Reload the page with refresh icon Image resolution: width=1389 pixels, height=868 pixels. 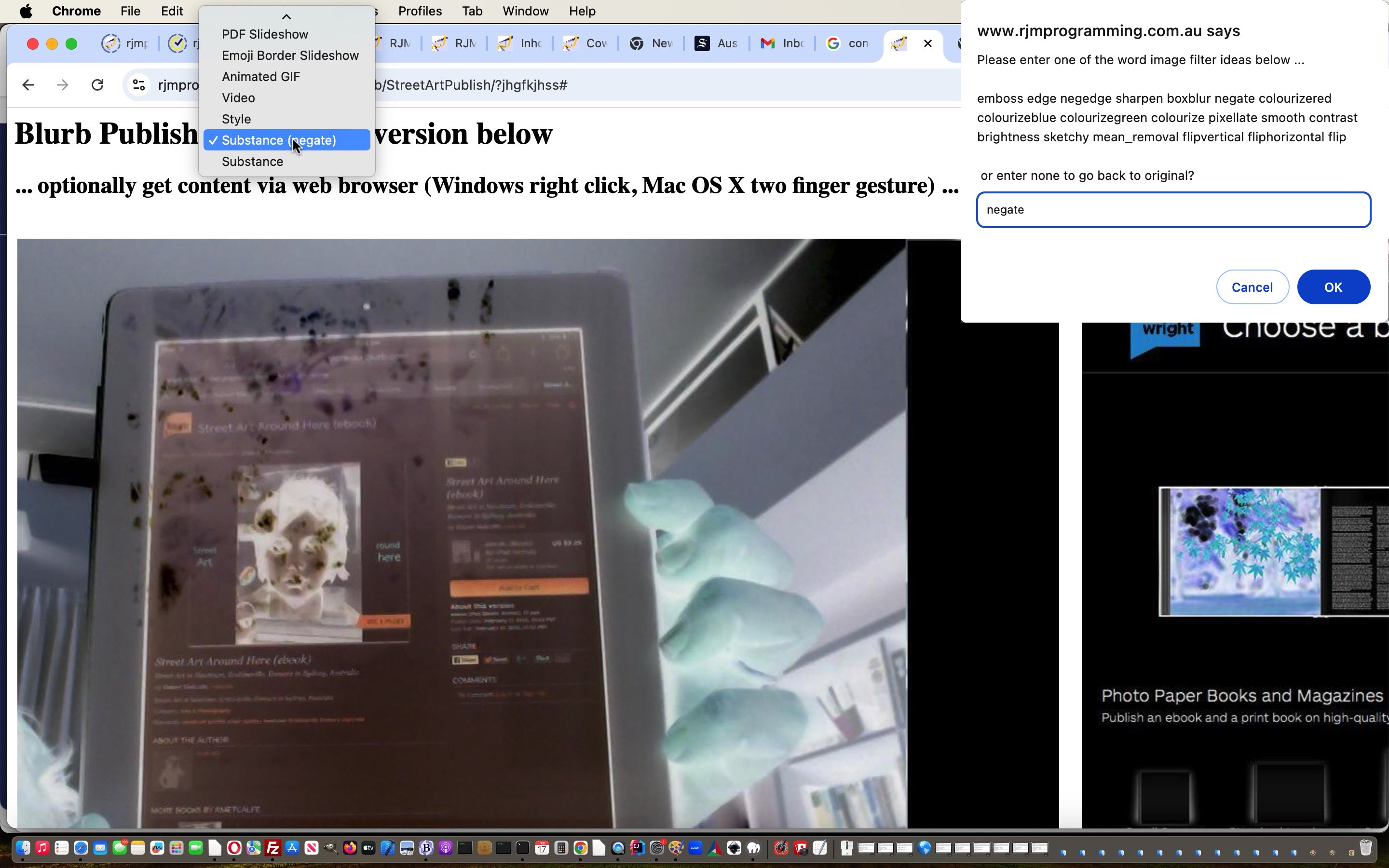click(x=97, y=85)
